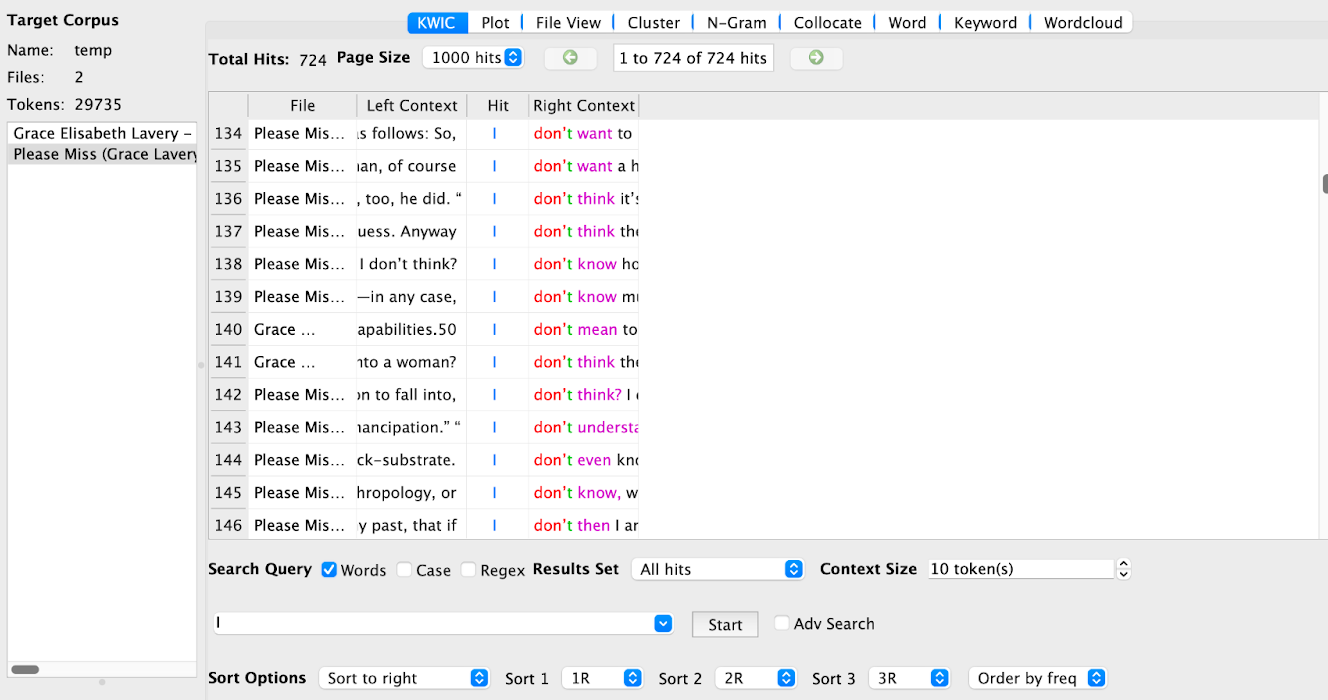Click file cell 'Grace ...' in row 141
Viewport: 1328px width, 700px height.
[302, 362]
